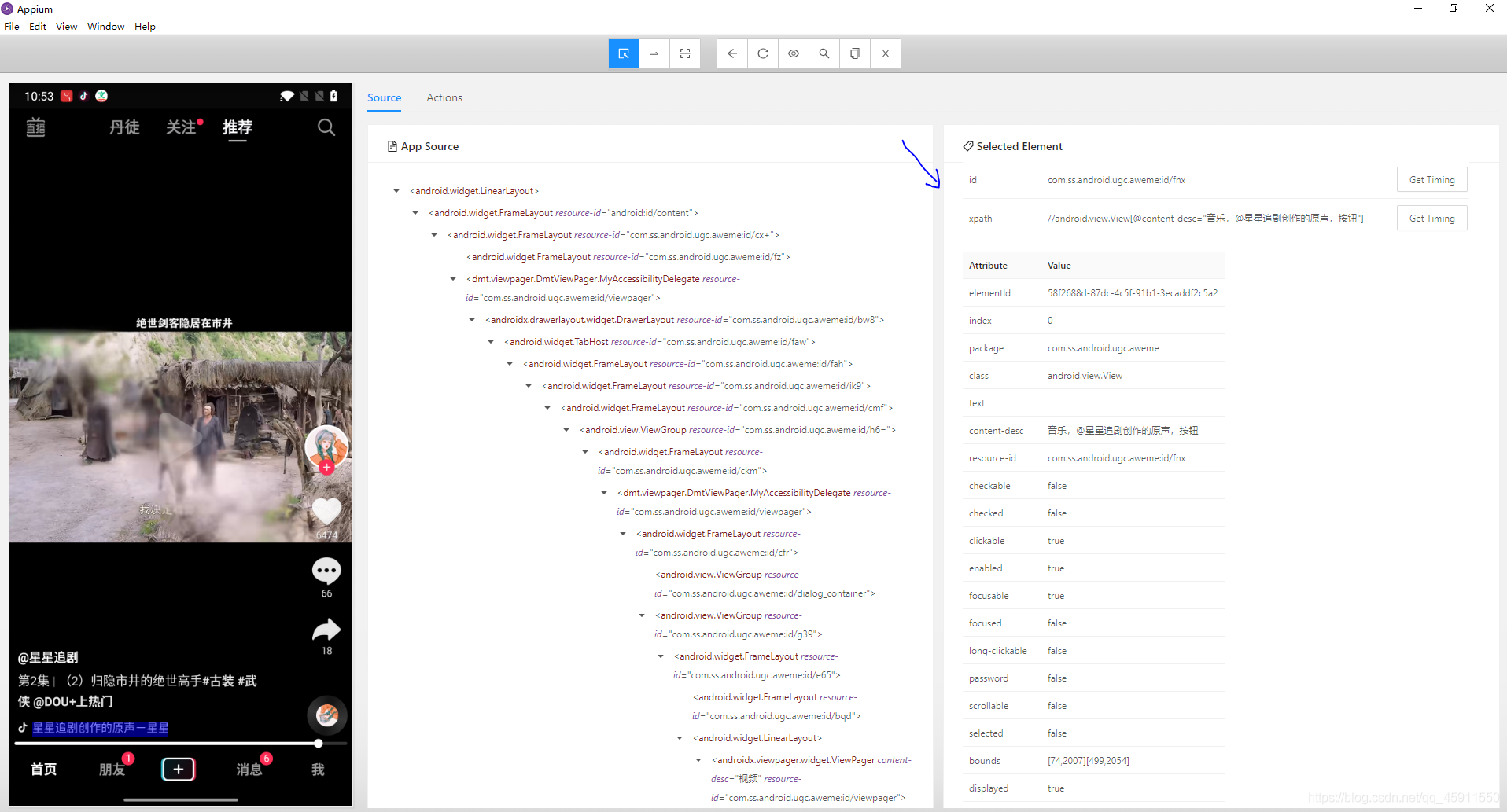
Task: Collapse first DmtViewPager viewpager node
Action: point(453,279)
